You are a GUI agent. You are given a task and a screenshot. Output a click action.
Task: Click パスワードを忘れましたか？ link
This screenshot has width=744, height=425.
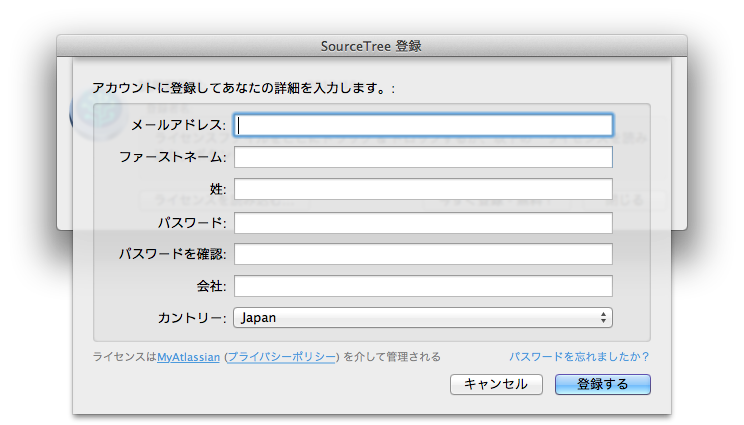[579, 357]
